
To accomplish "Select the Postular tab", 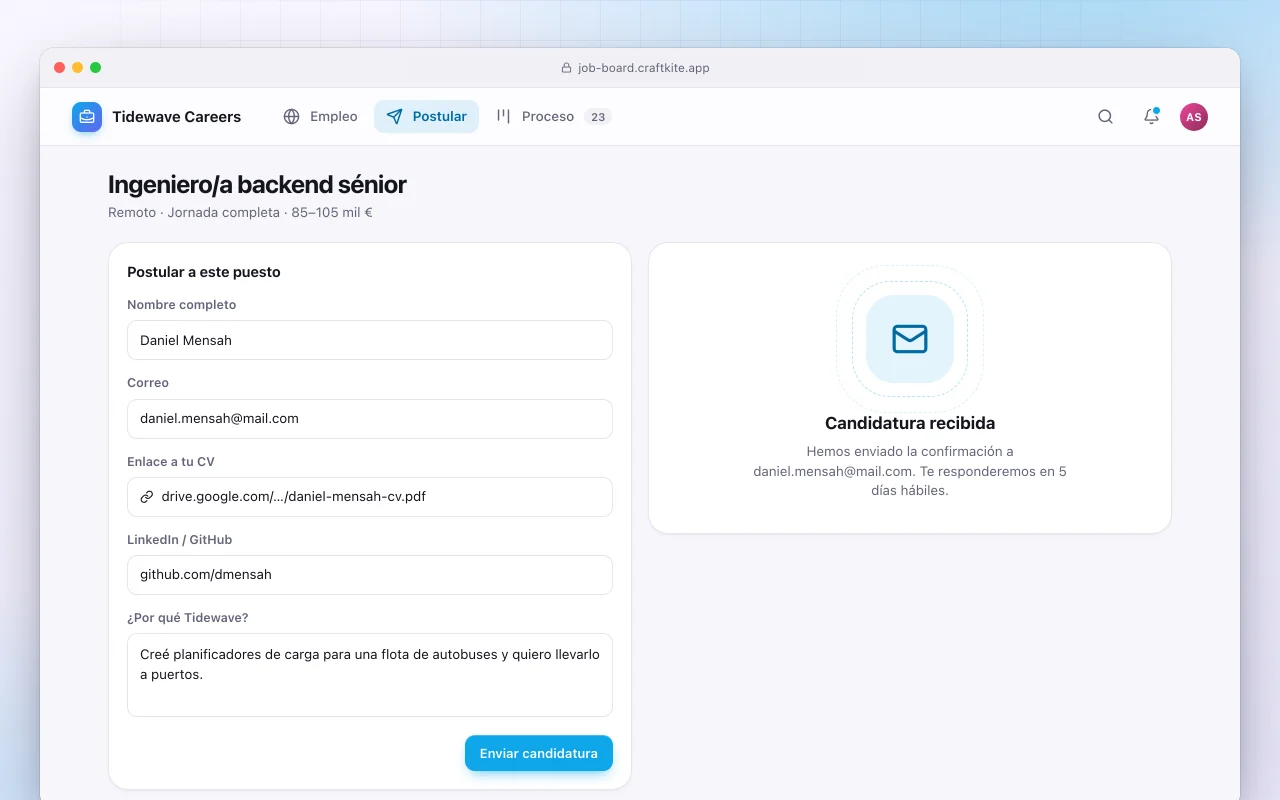I will point(427,117).
